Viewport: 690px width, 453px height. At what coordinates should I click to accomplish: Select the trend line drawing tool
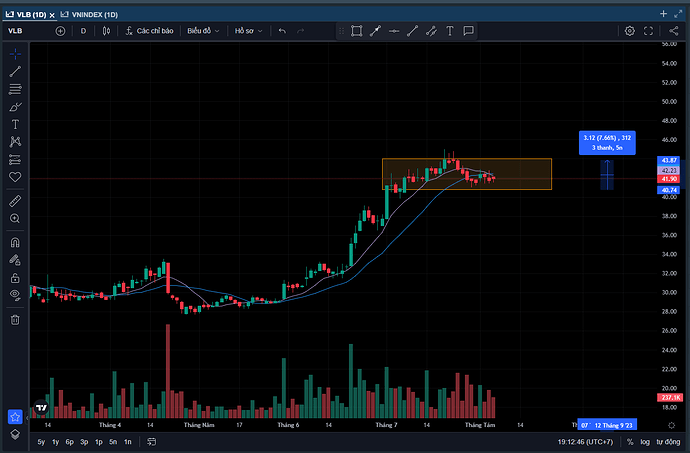[x=15, y=71]
